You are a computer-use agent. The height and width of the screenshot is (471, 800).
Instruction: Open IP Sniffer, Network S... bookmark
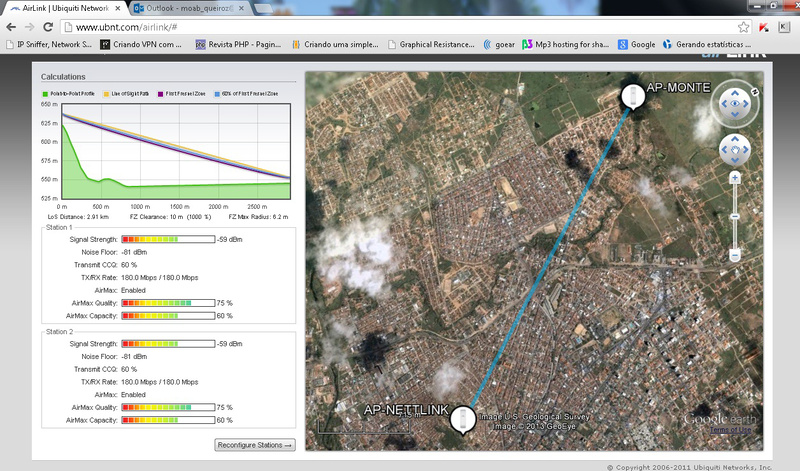(49, 44)
